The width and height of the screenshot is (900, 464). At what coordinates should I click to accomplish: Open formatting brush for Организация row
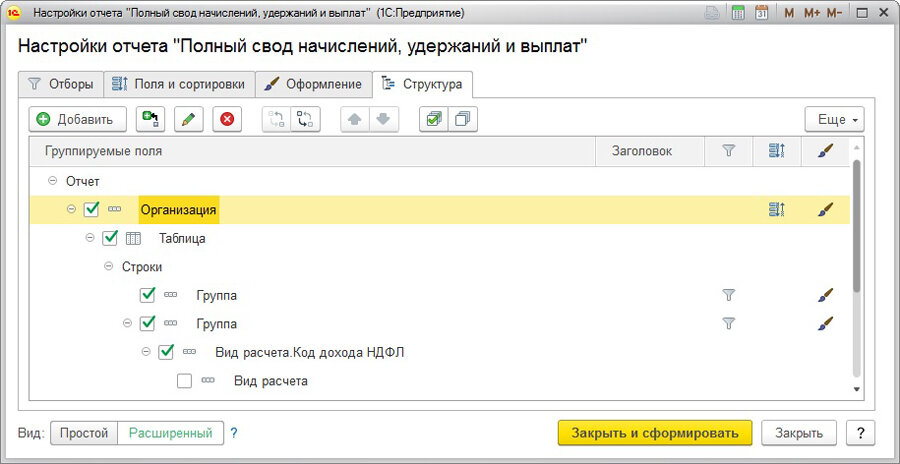825,210
